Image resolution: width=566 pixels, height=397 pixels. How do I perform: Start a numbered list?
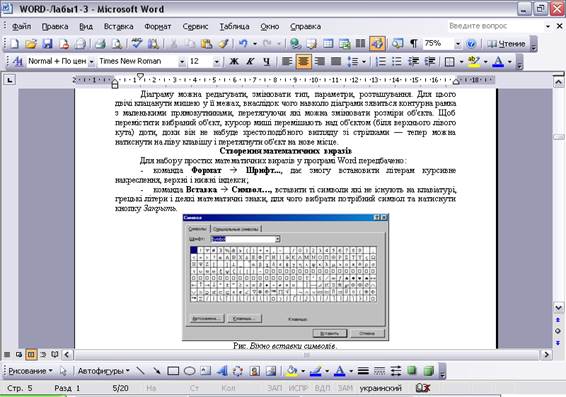380,62
